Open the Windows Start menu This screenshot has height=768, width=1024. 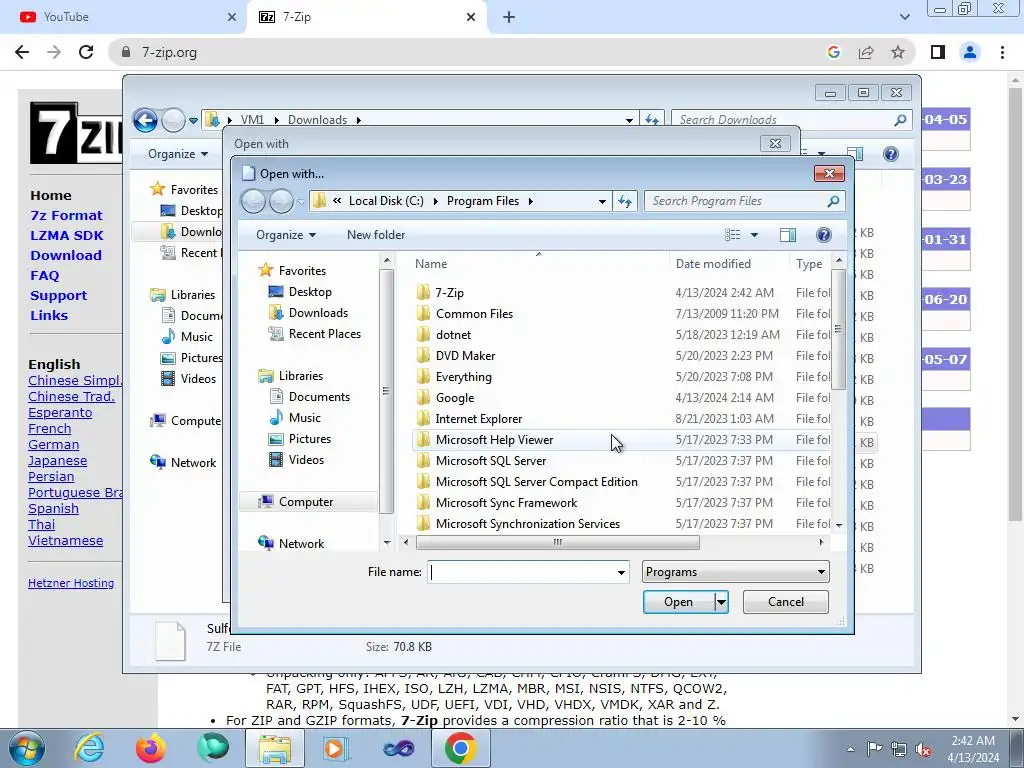[x=27, y=748]
